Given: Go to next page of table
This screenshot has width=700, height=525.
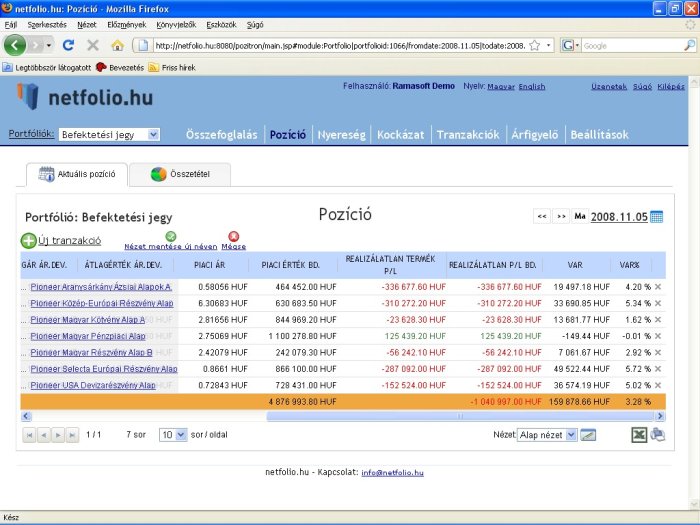Looking at the screenshot, I should point(58,435).
